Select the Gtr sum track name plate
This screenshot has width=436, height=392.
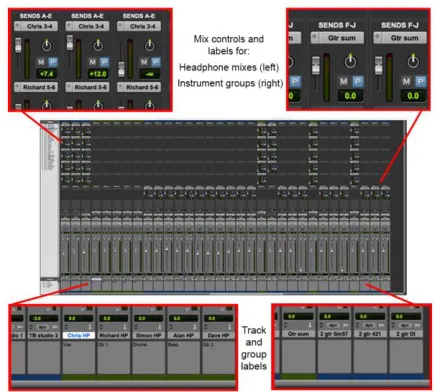click(x=299, y=334)
